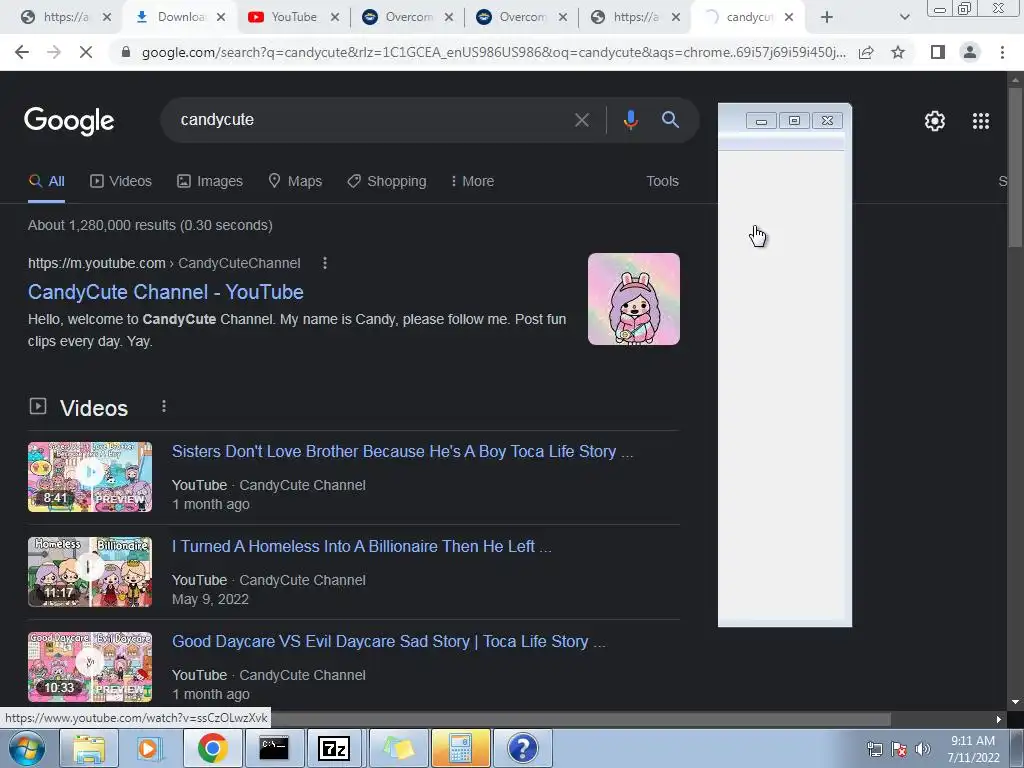The width and height of the screenshot is (1024, 768).
Task: Open media player from taskbar
Action: [150, 748]
